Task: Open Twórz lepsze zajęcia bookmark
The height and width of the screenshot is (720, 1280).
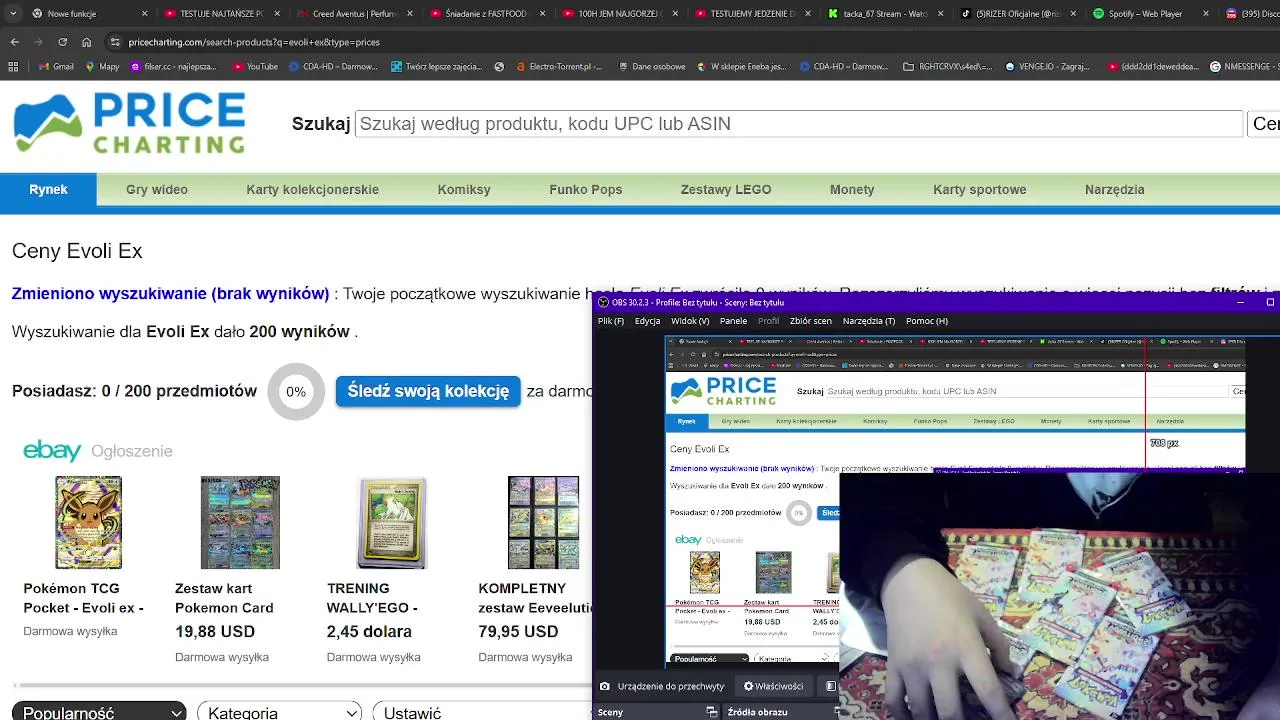Action: [436, 67]
